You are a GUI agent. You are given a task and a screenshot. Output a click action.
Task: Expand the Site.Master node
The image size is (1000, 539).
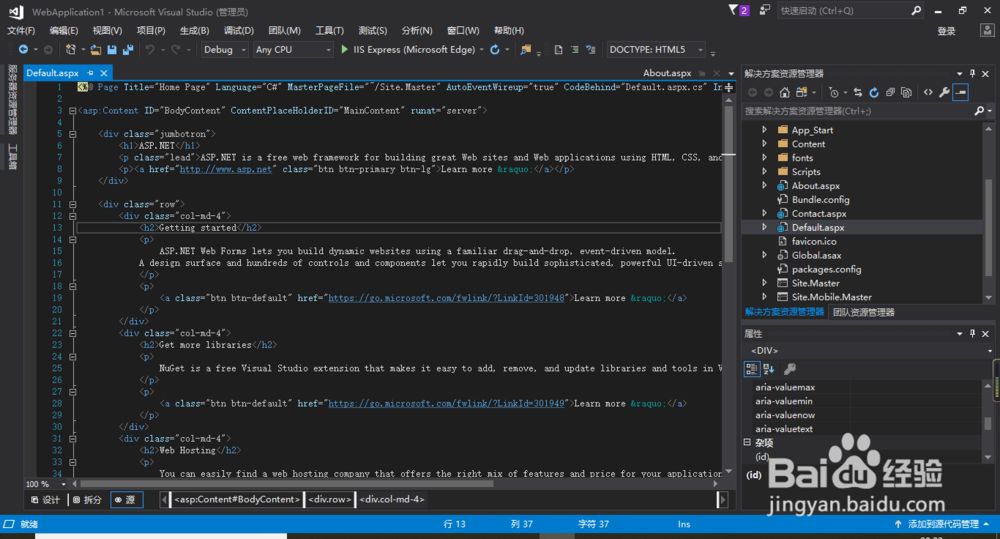click(x=765, y=283)
